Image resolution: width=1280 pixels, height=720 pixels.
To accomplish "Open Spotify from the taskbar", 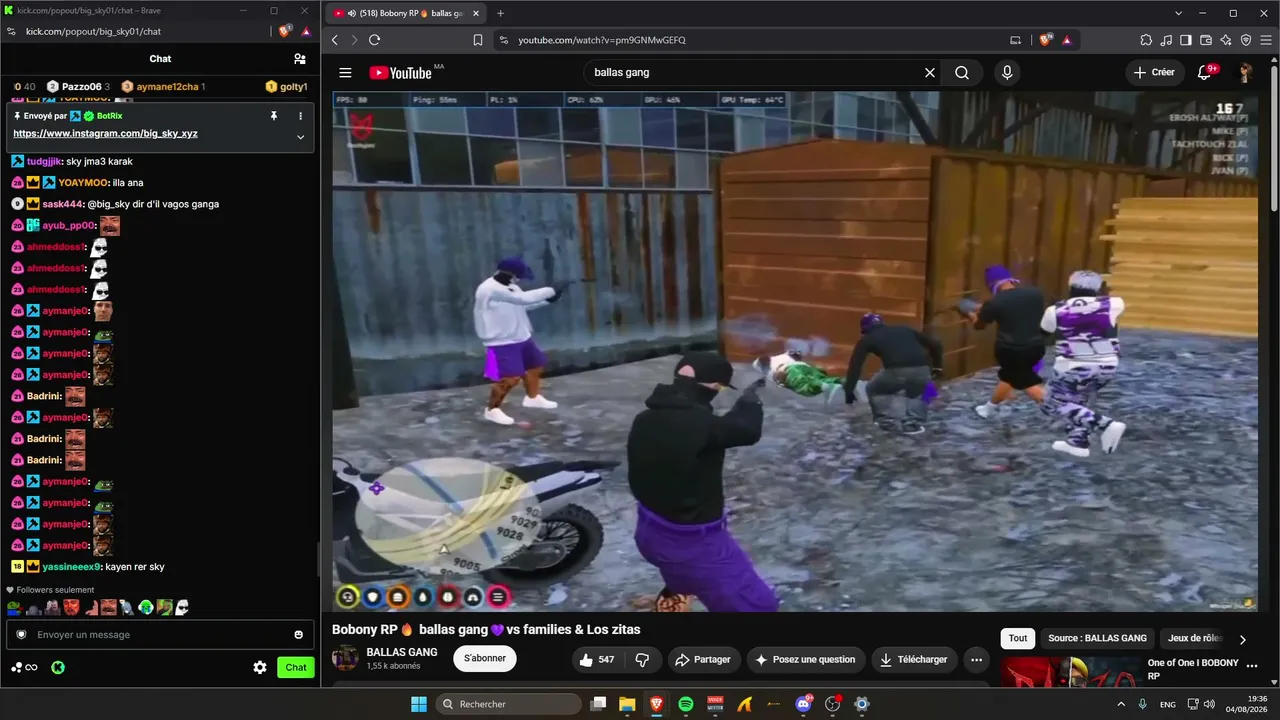I will (x=686, y=704).
